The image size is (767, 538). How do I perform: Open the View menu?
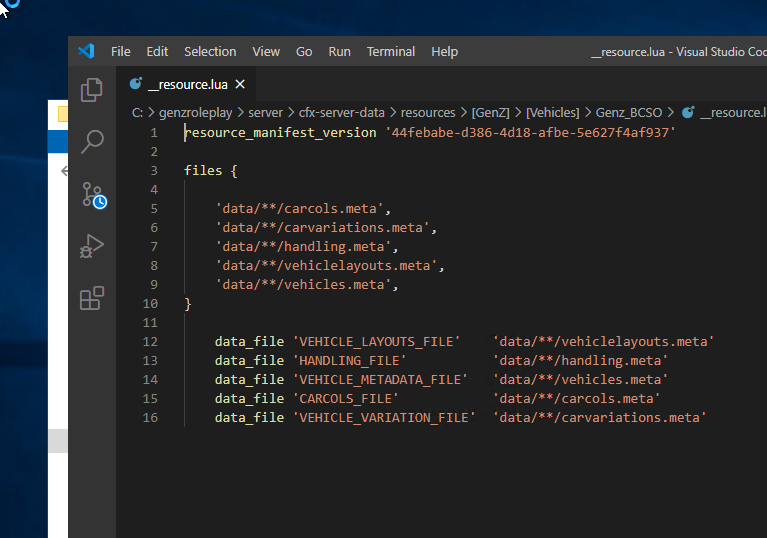pyautogui.click(x=266, y=51)
